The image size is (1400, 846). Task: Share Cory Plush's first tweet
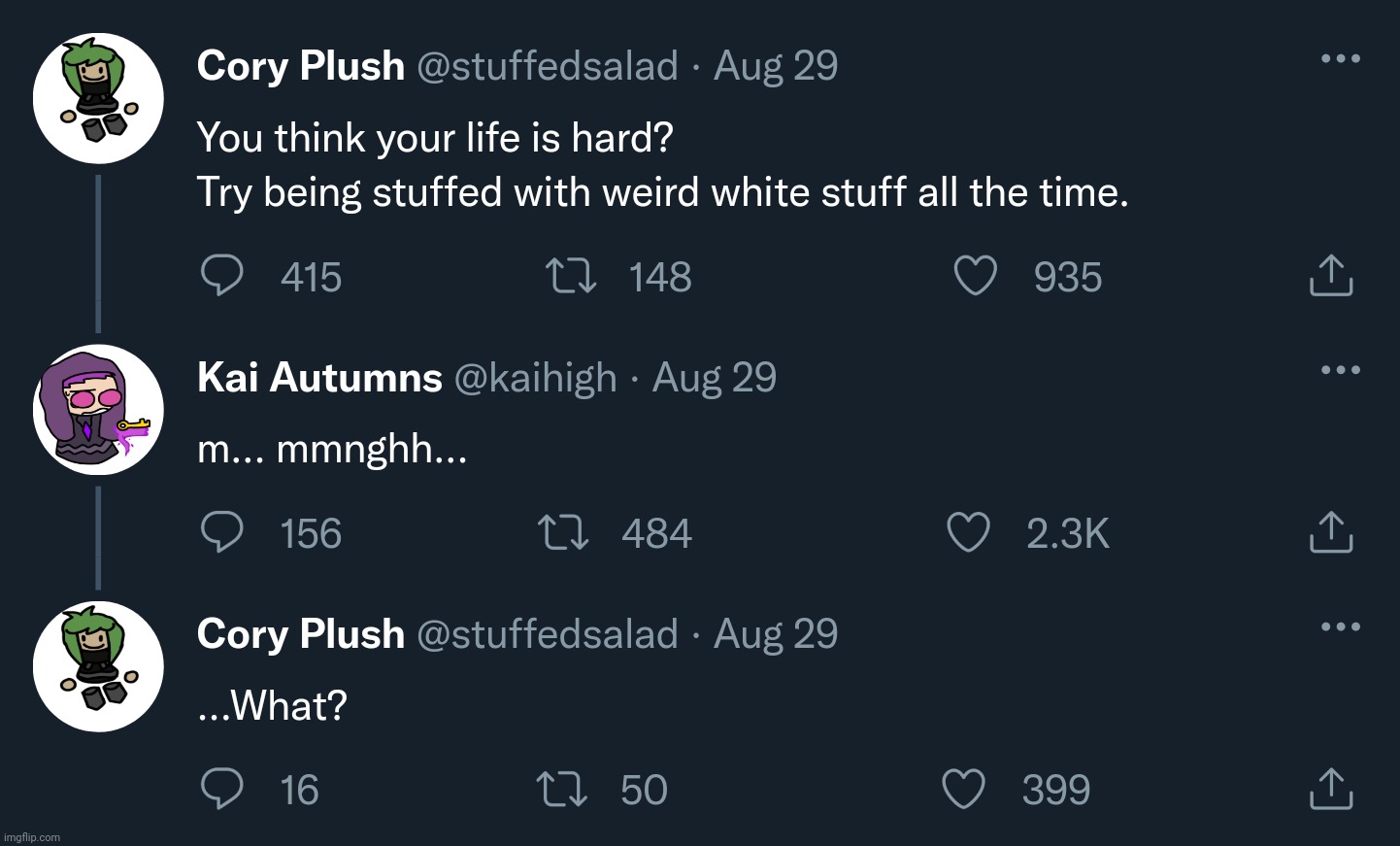click(x=1331, y=276)
